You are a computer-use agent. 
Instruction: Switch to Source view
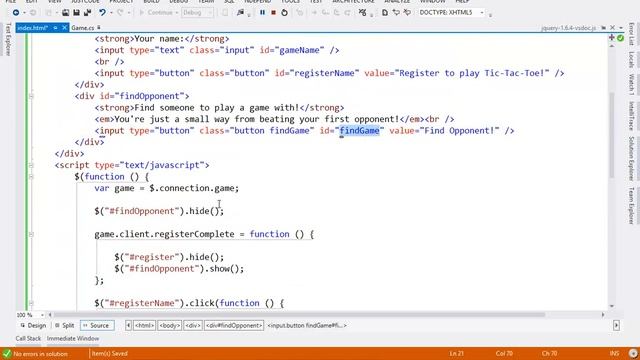click(x=97, y=325)
